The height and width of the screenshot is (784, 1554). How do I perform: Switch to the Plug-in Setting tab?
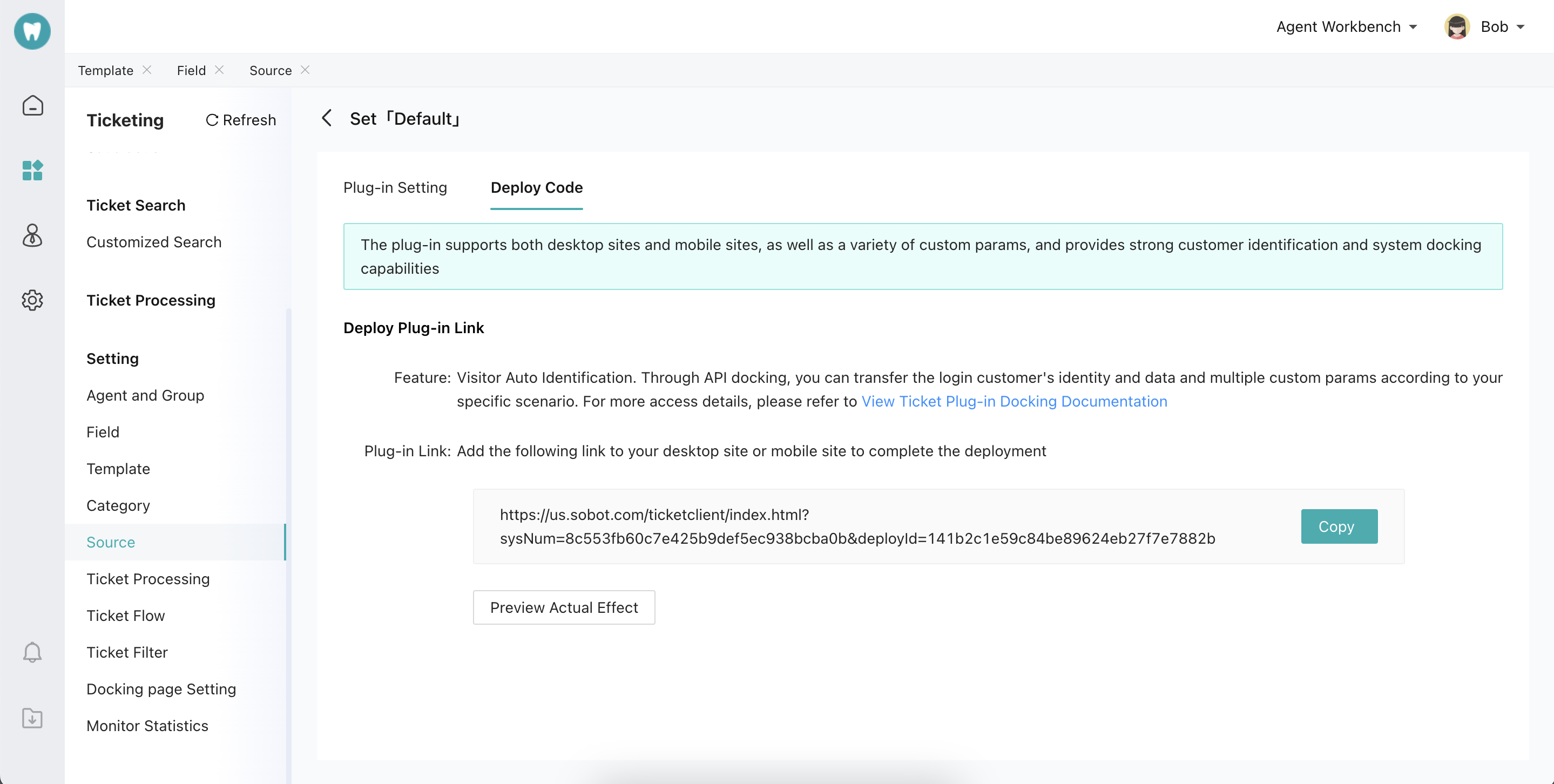click(x=395, y=187)
